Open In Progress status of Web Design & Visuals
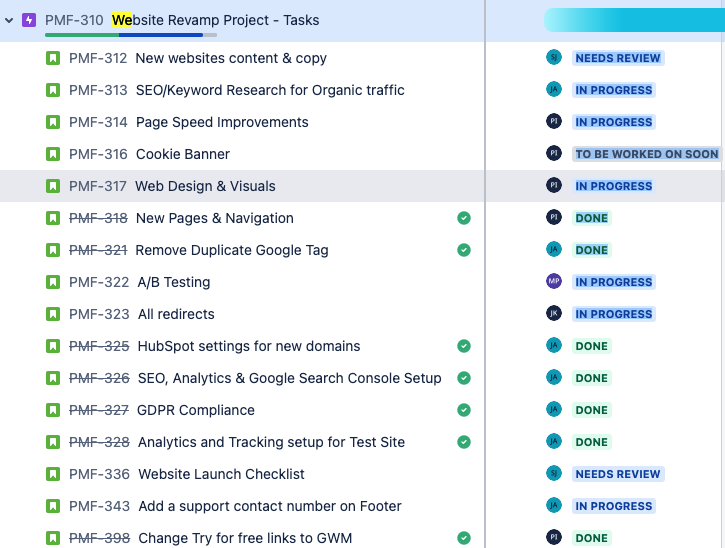This screenshot has width=725, height=548. coord(614,186)
